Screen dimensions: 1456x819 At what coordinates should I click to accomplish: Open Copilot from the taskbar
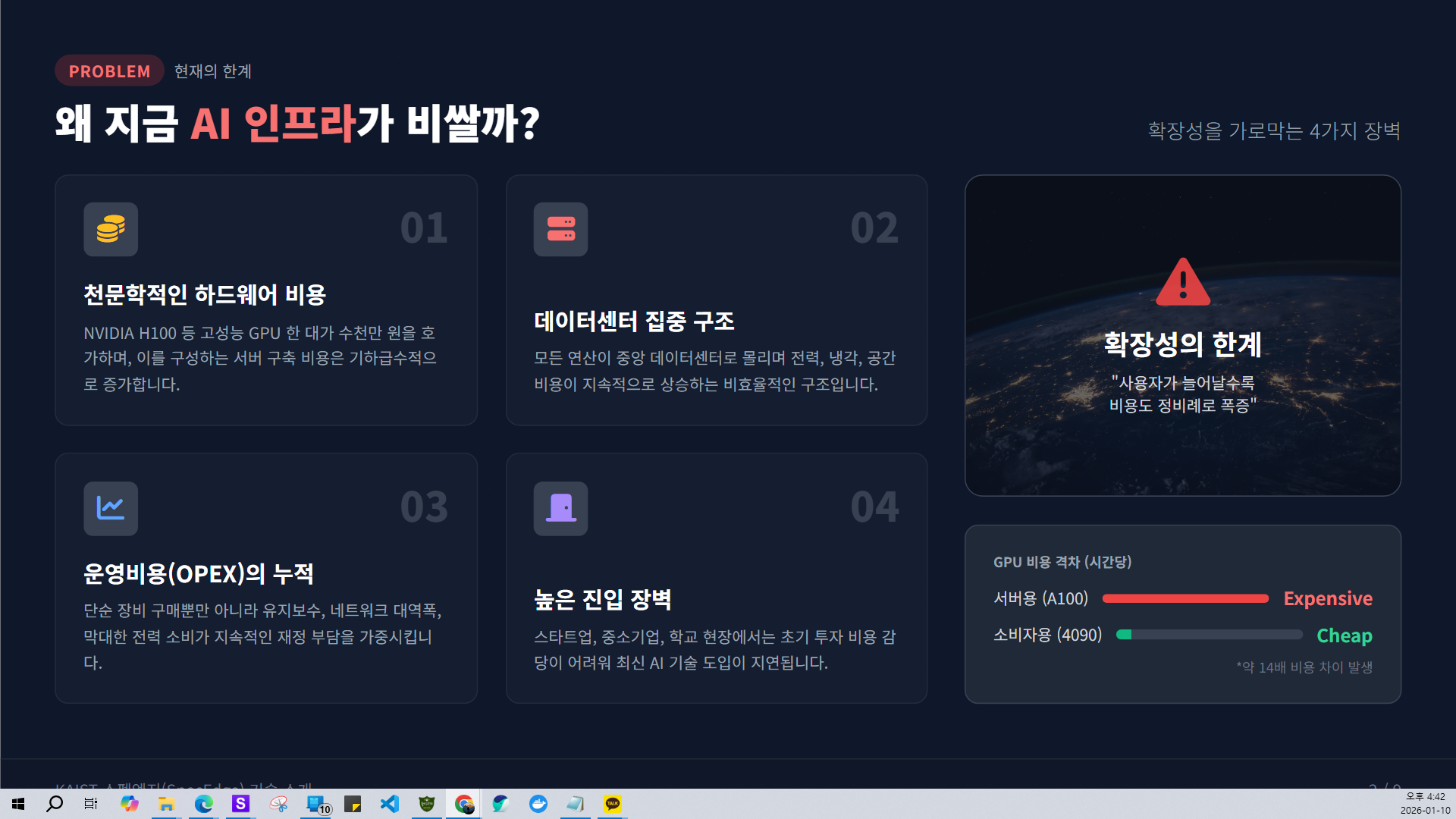pos(130,804)
